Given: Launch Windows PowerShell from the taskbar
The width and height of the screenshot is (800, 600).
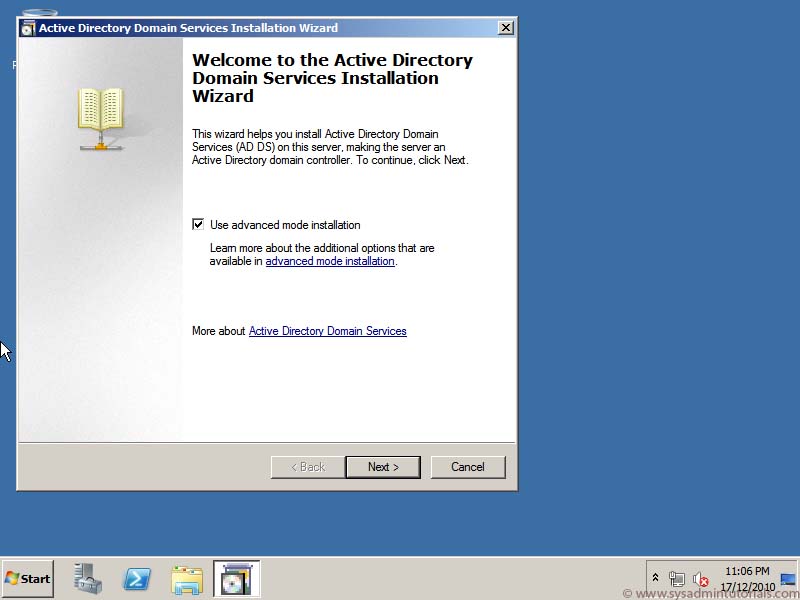Looking at the screenshot, I should tap(137, 578).
